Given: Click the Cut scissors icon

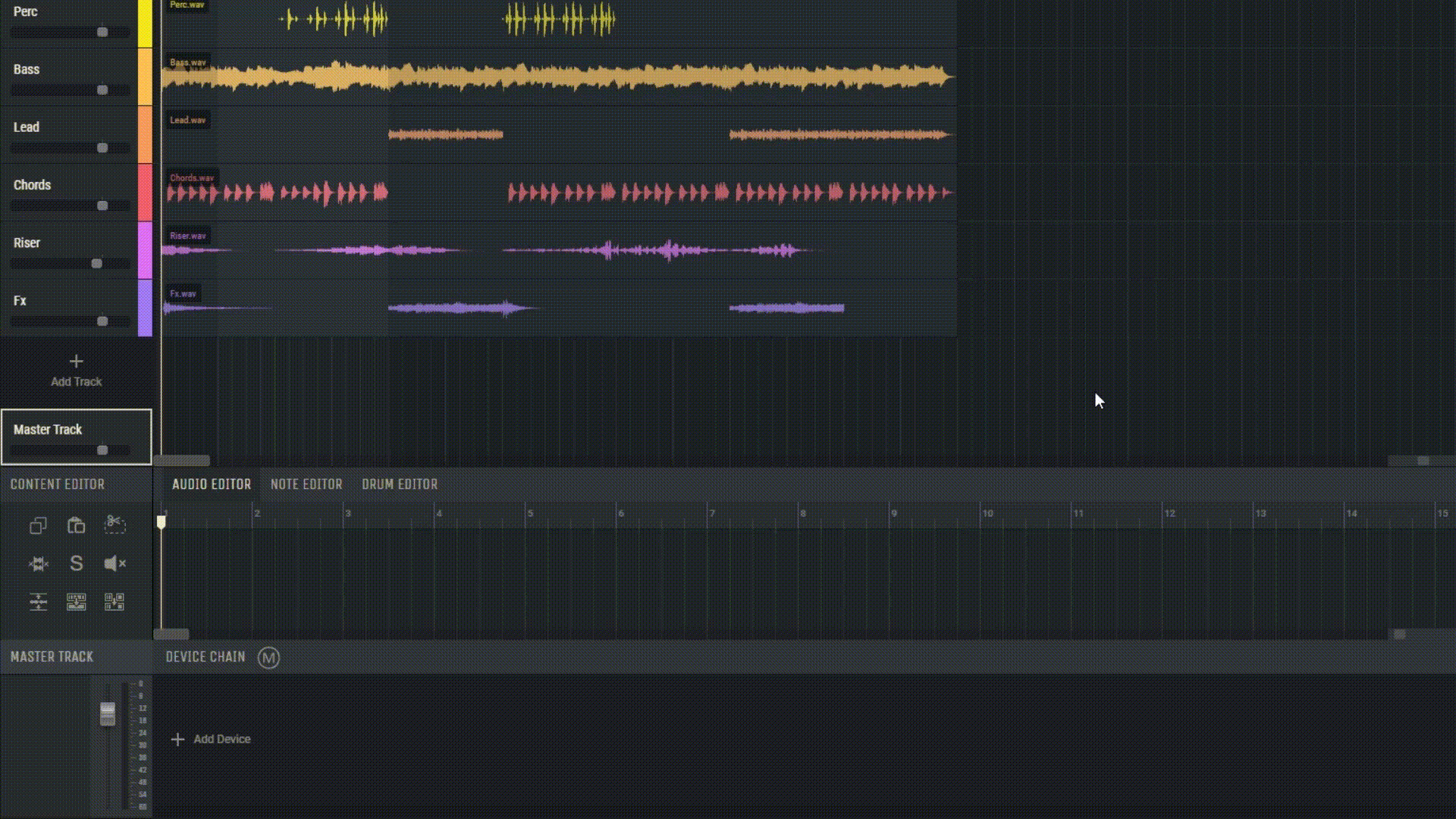Looking at the screenshot, I should click(115, 524).
